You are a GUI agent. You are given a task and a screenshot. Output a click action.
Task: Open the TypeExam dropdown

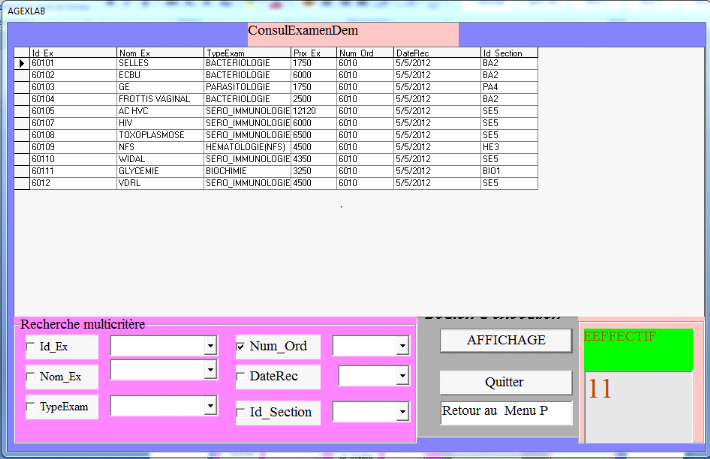click(x=210, y=406)
